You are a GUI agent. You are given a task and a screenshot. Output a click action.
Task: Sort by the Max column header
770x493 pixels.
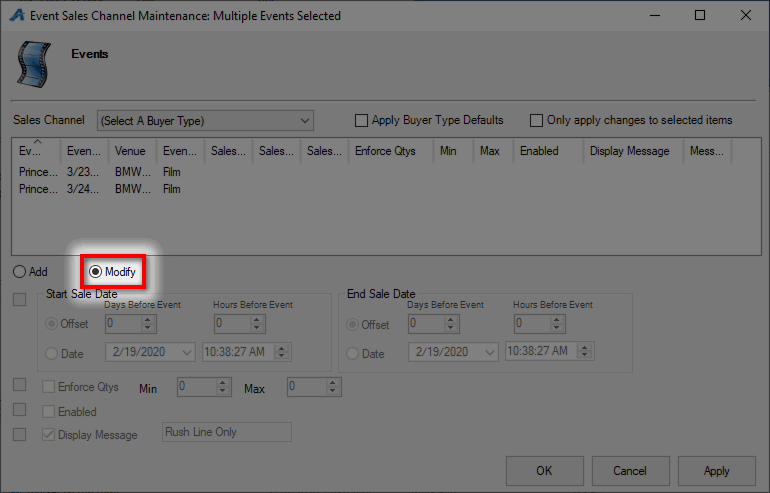pos(493,151)
